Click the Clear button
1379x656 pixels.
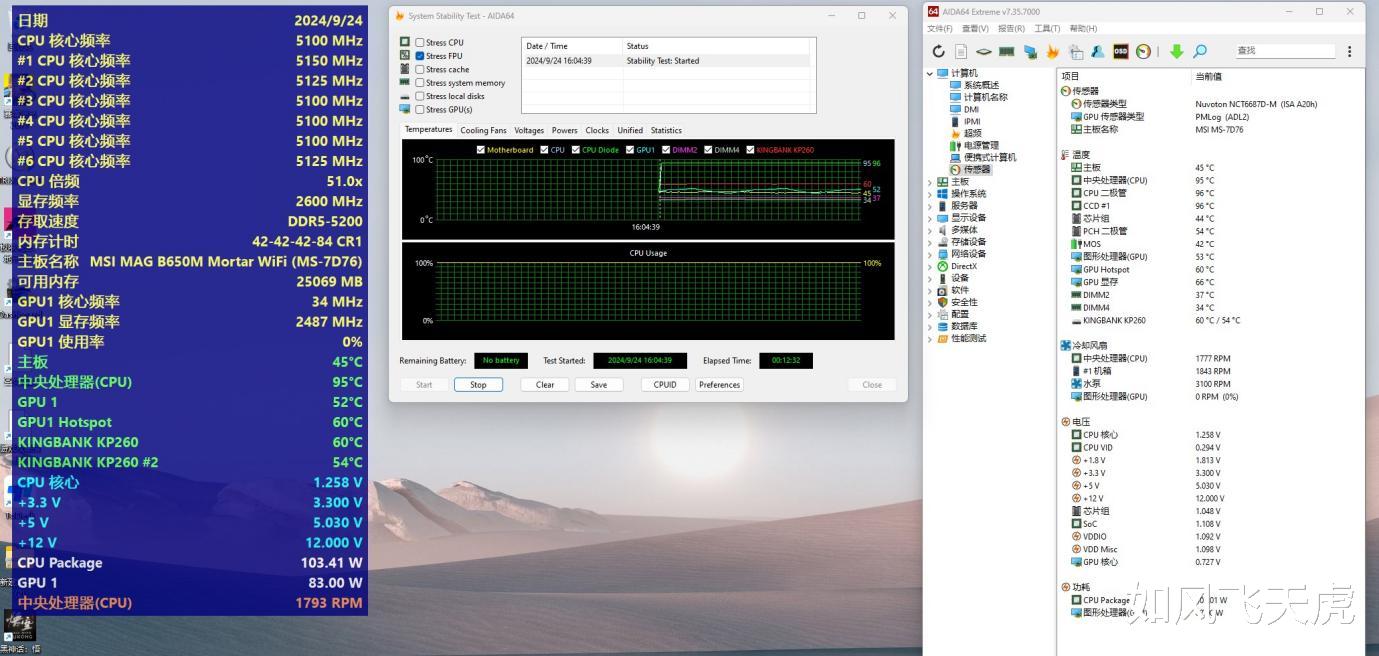545,385
